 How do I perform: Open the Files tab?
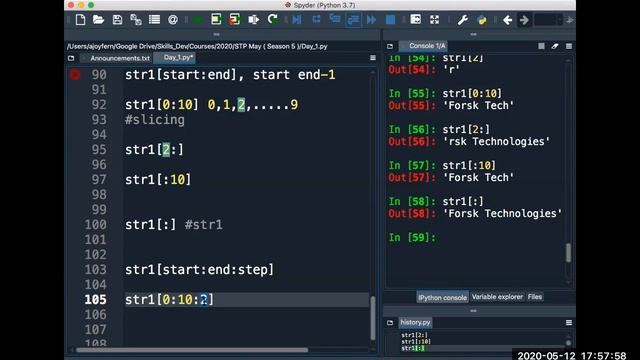pyautogui.click(x=535, y=297)
